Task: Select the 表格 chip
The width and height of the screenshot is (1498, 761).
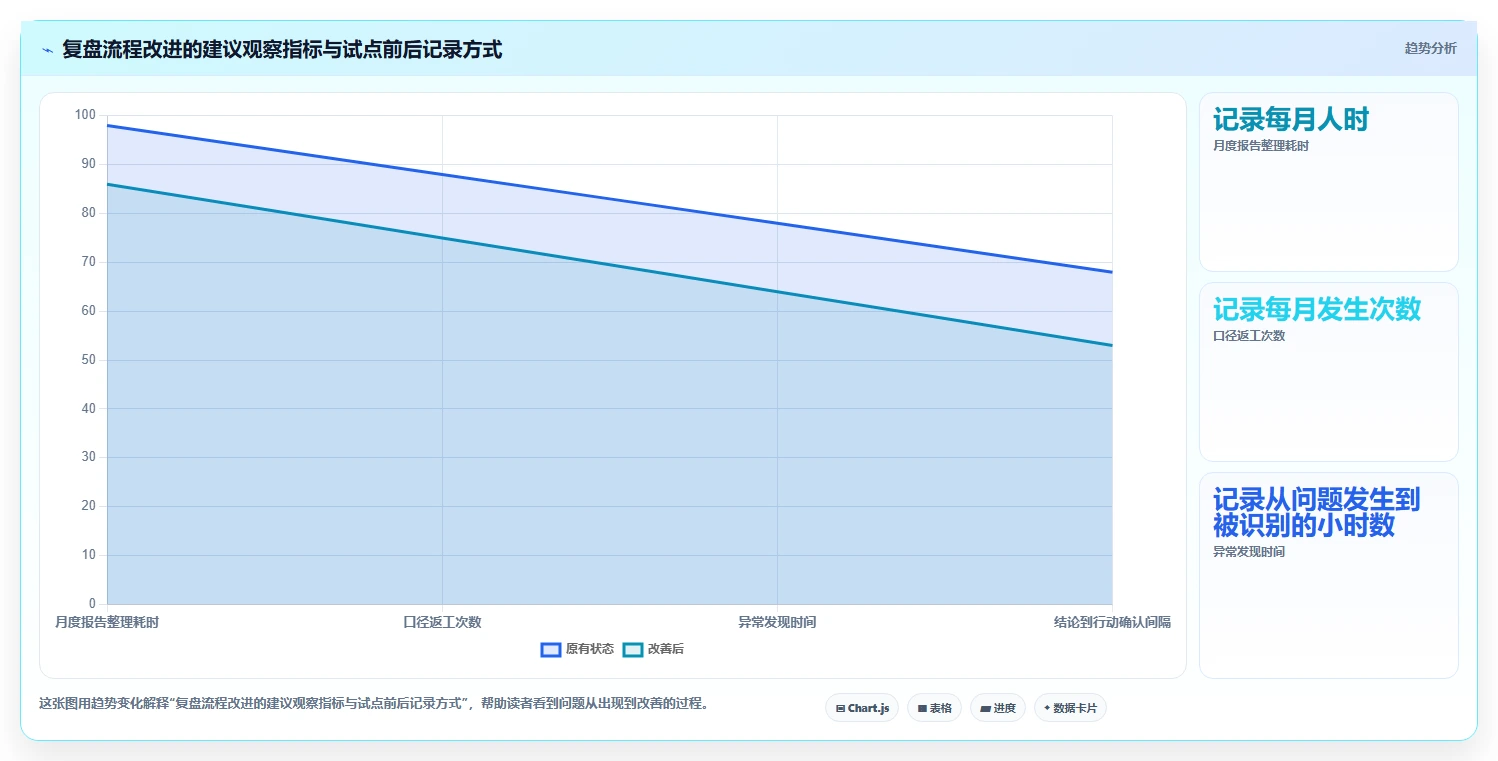Action: point(934,708)
